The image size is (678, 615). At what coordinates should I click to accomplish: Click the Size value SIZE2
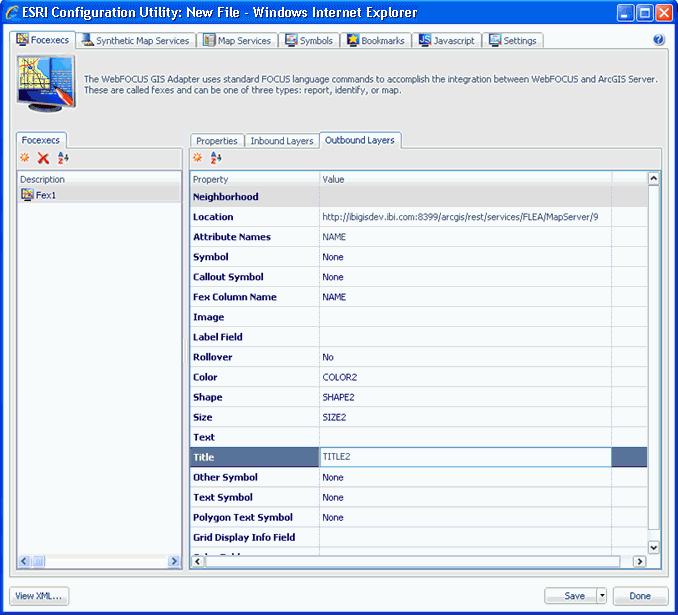coord(334,417)
